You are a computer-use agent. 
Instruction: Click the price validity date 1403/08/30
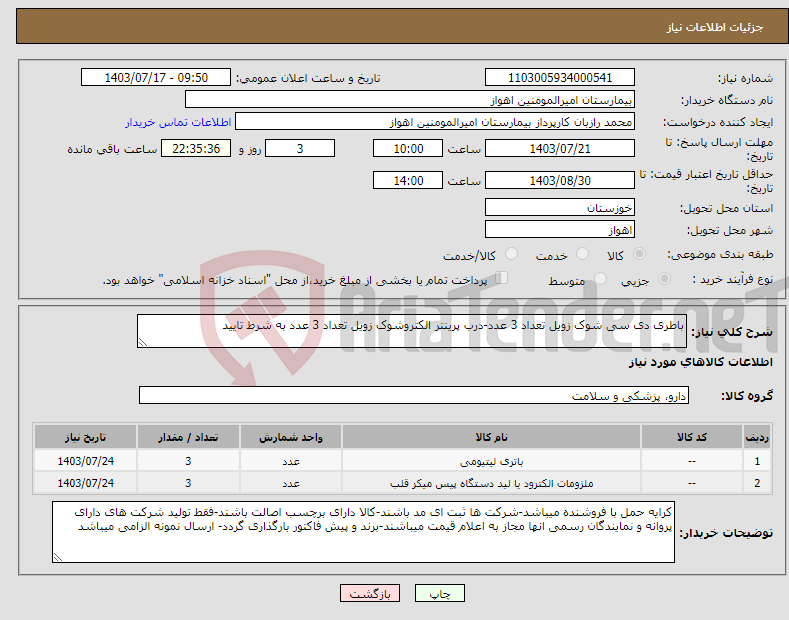coord(560,180)
